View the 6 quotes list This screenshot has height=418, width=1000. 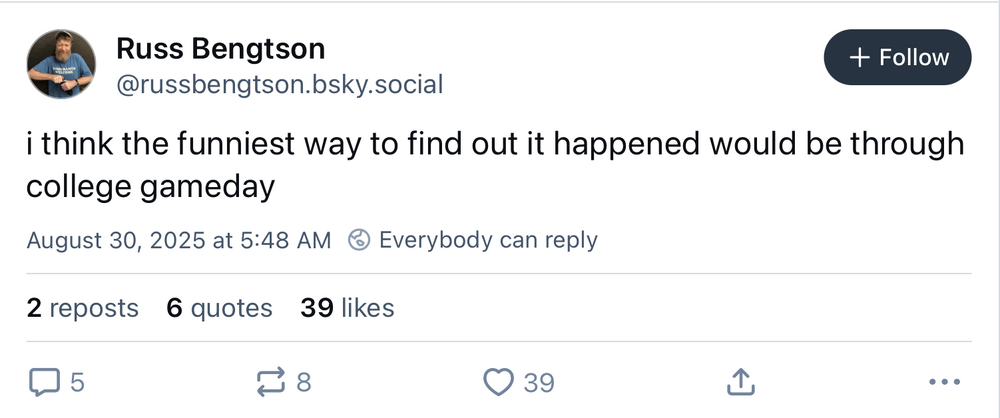[219, 308]
